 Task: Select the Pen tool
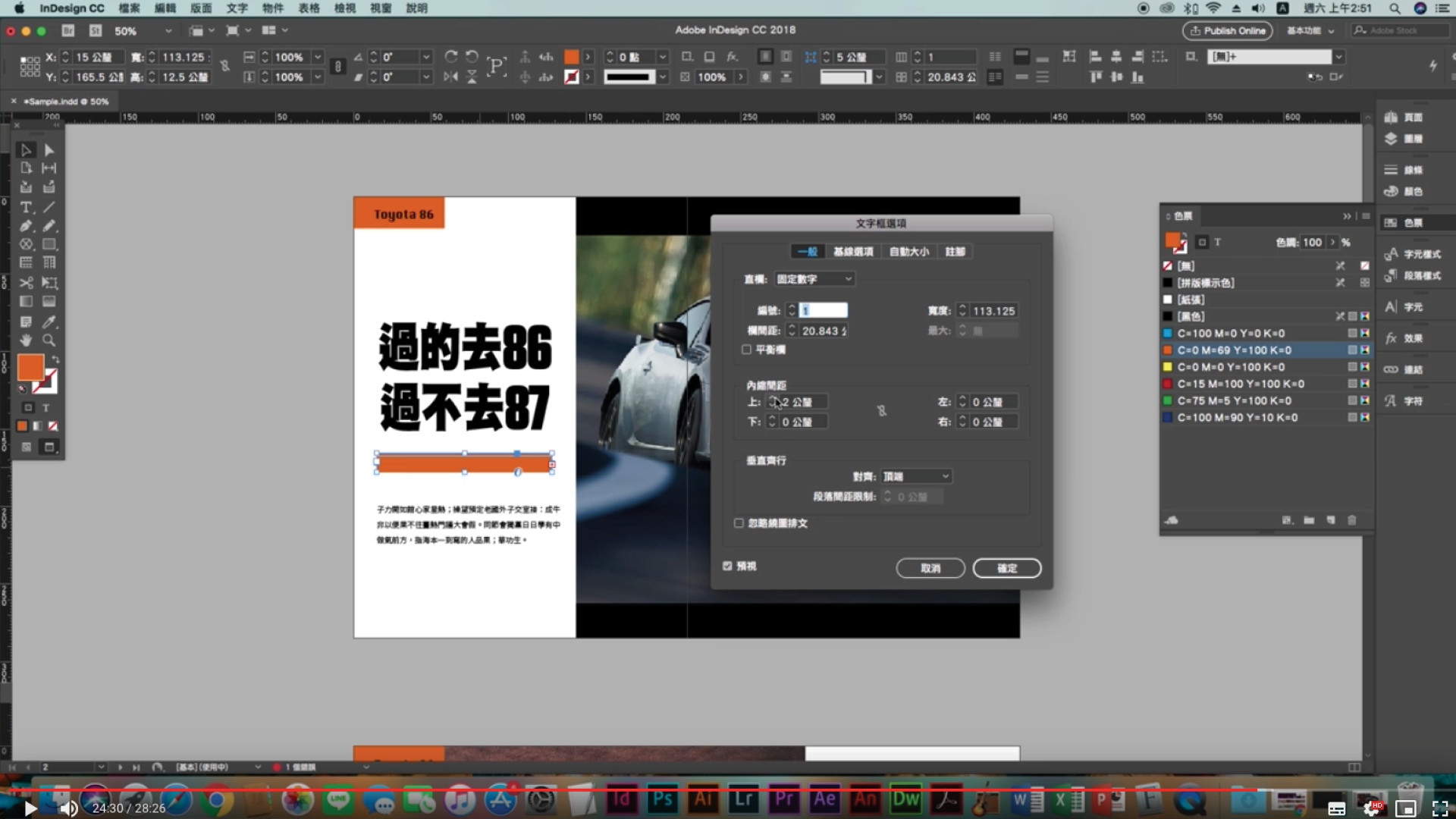pos(26,226)
